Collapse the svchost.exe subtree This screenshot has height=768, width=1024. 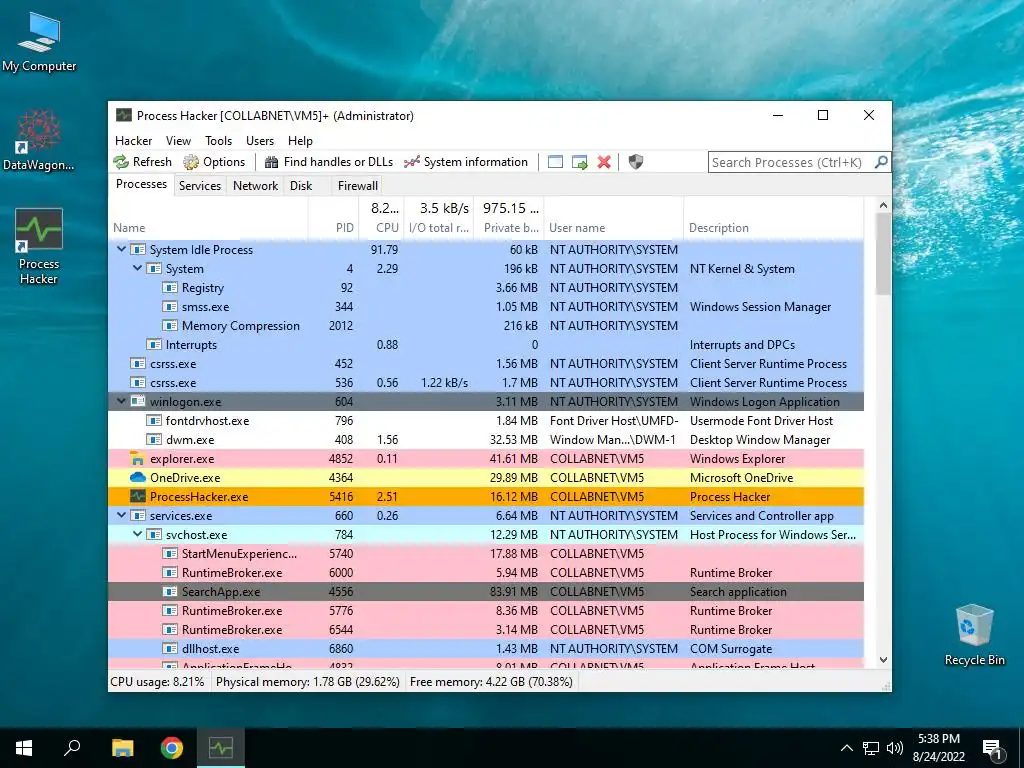tap(137, 534)
